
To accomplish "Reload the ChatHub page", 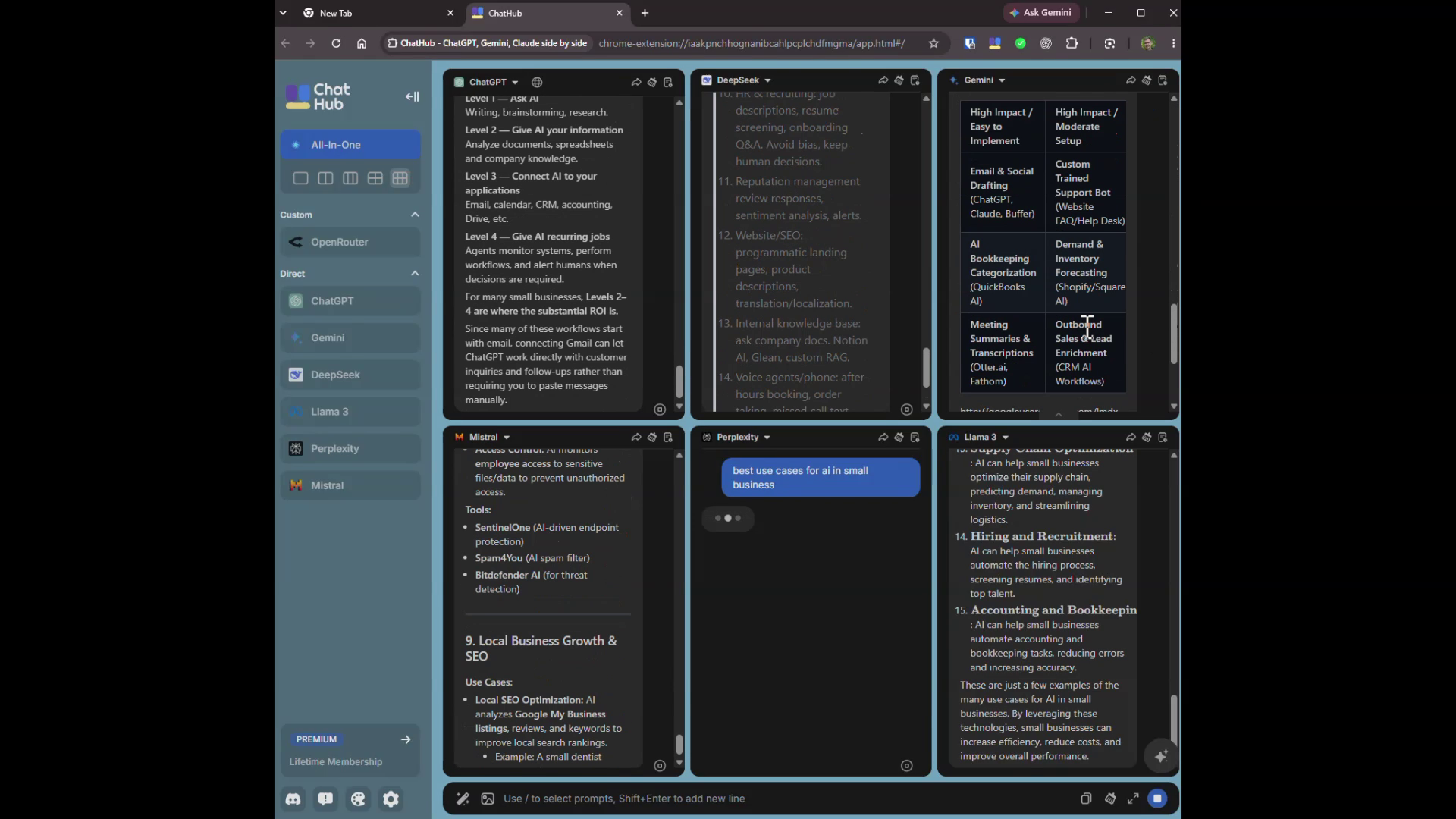I will 336,43.
